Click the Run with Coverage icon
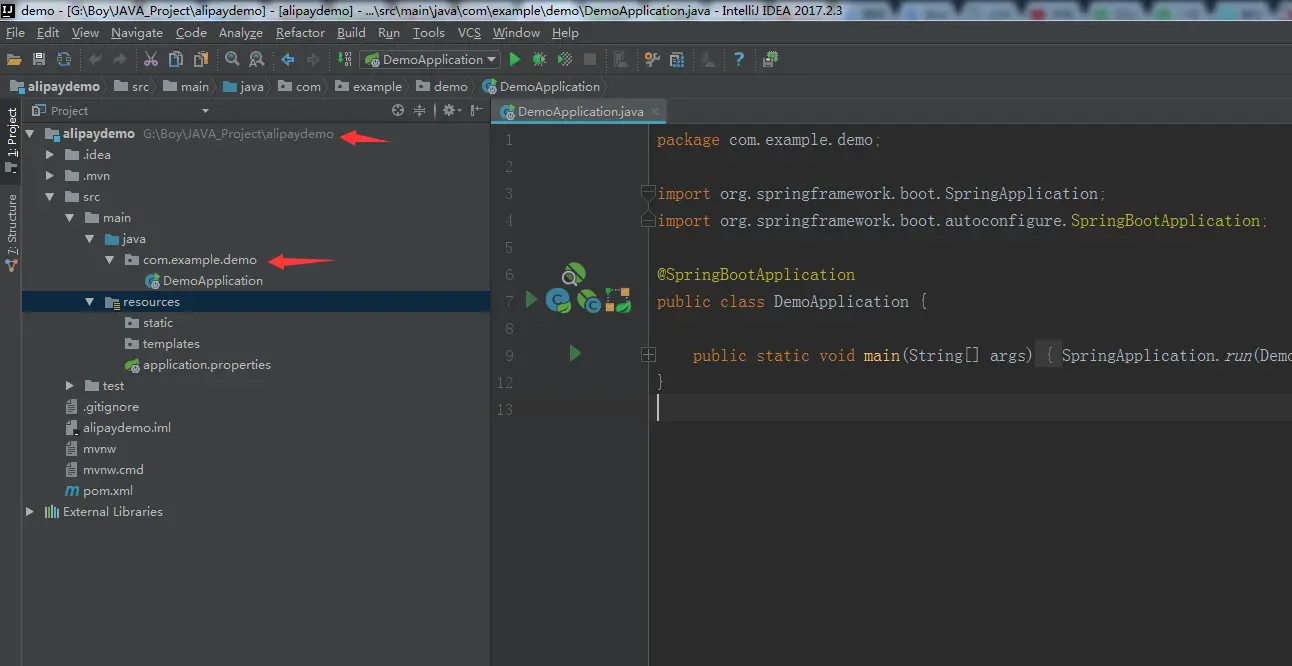Viewport: 1292px width, 666px height. pos(565,60)
